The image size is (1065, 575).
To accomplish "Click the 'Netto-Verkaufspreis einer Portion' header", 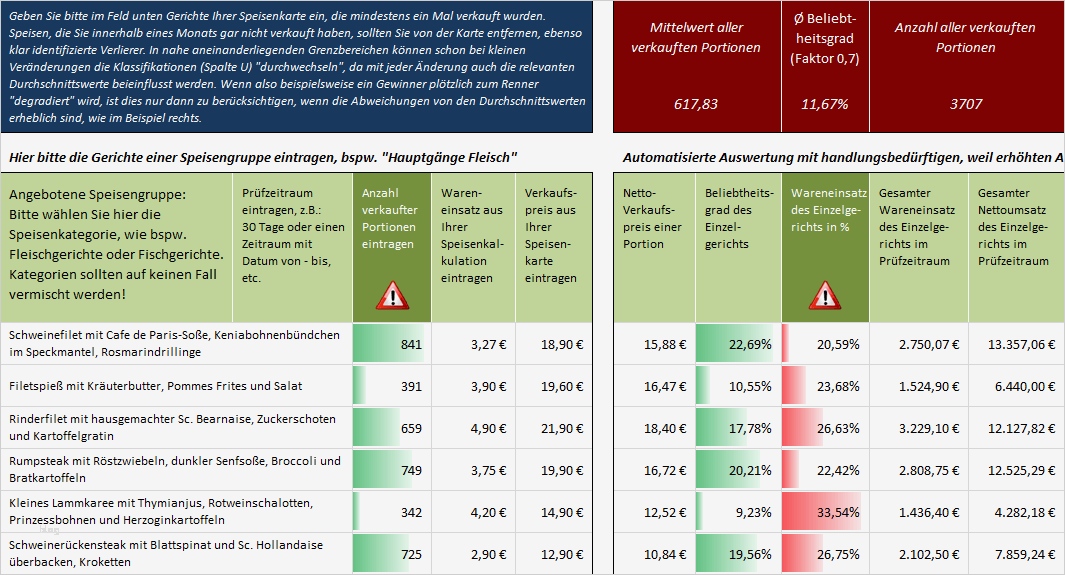I will (x=653, y=247).
